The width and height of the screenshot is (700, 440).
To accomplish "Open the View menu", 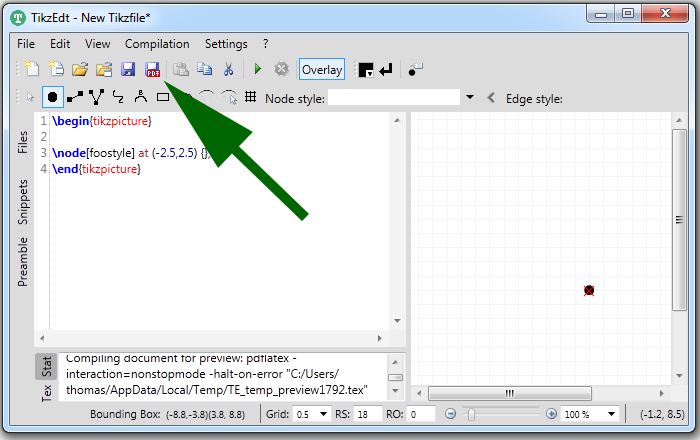I will 97,44.
